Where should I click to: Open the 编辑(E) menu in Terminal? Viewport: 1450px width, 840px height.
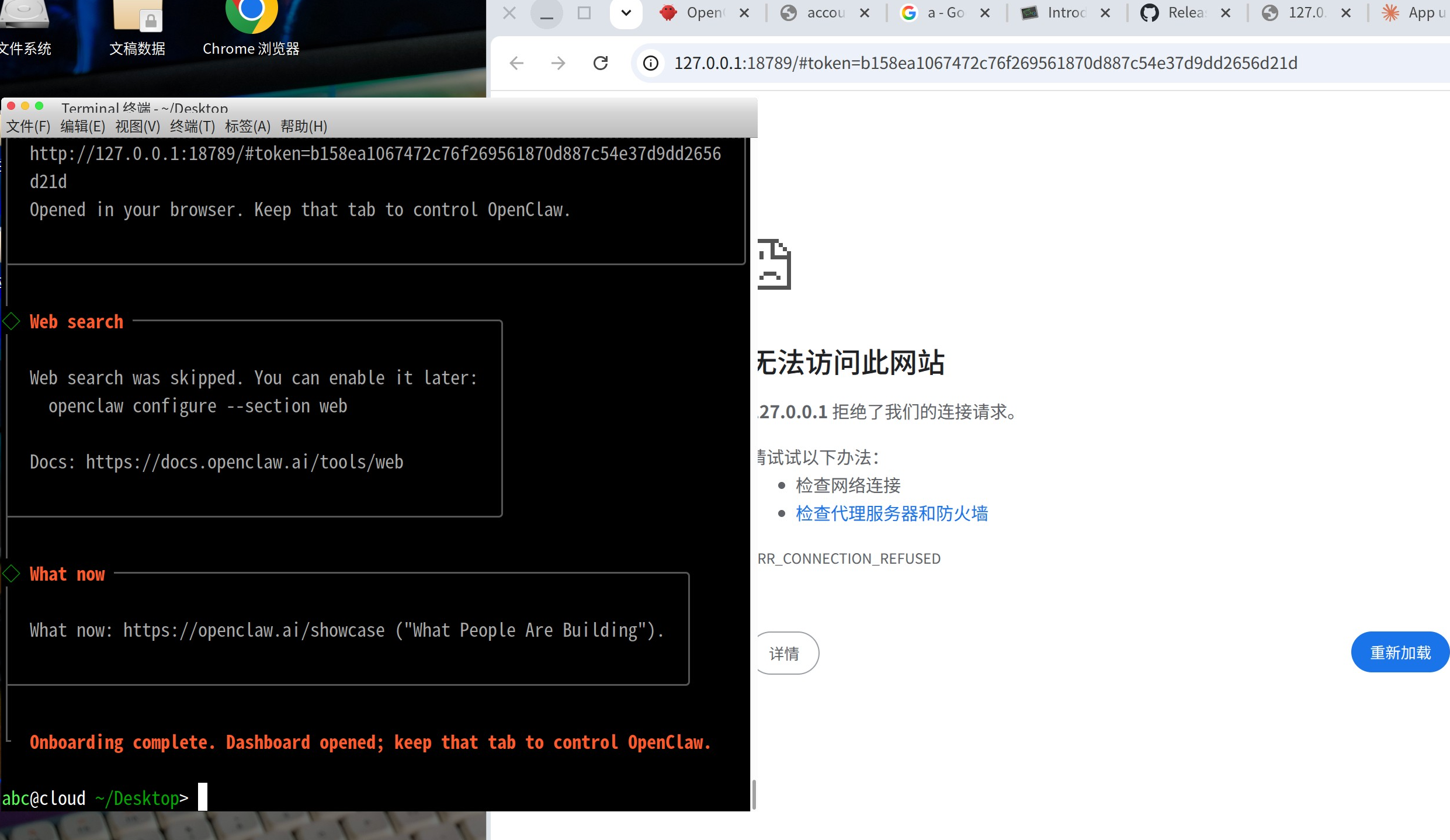83,126
